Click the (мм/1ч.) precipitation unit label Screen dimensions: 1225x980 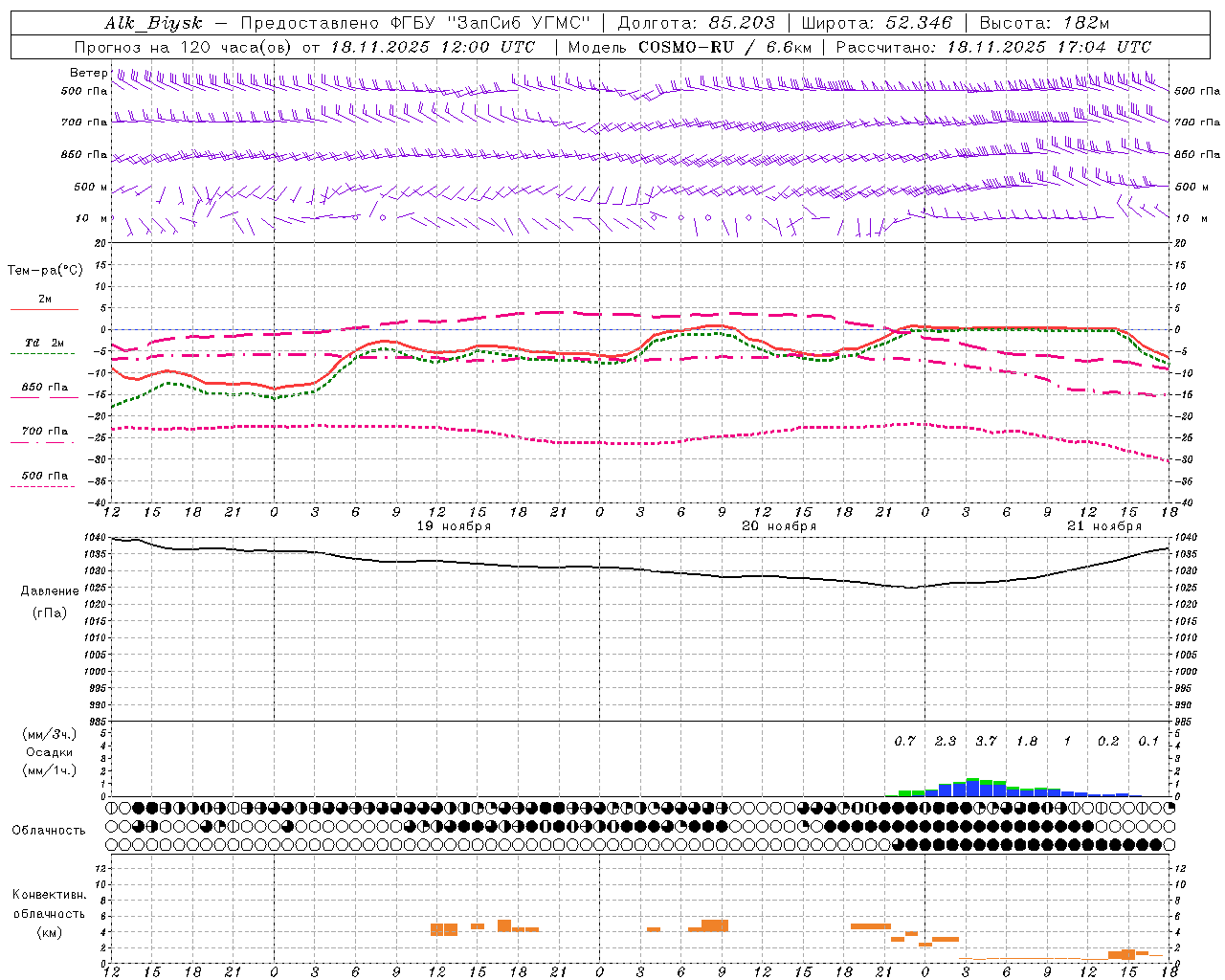coord(49,770)
